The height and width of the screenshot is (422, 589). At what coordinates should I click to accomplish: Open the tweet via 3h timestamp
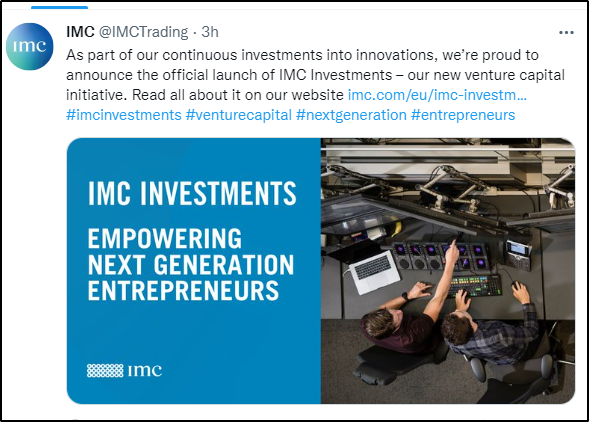pyautogui.click(x=210, y=32)
